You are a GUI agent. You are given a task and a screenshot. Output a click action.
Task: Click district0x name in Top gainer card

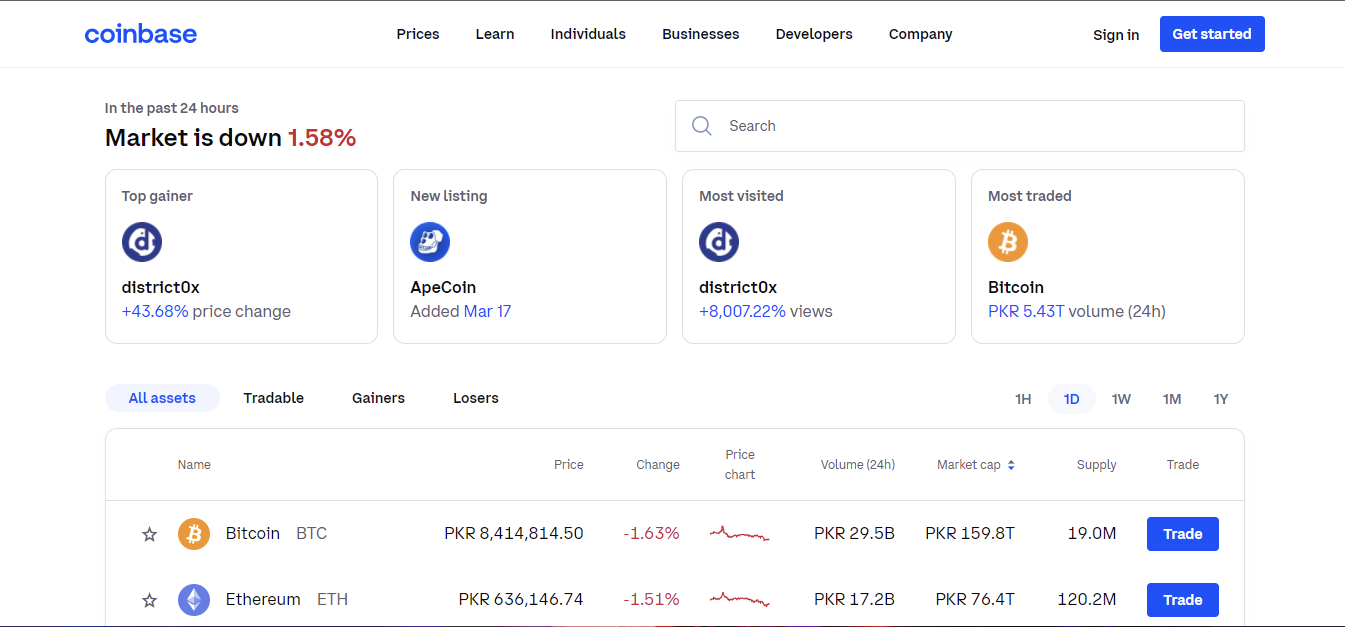[x=161, y=288]
